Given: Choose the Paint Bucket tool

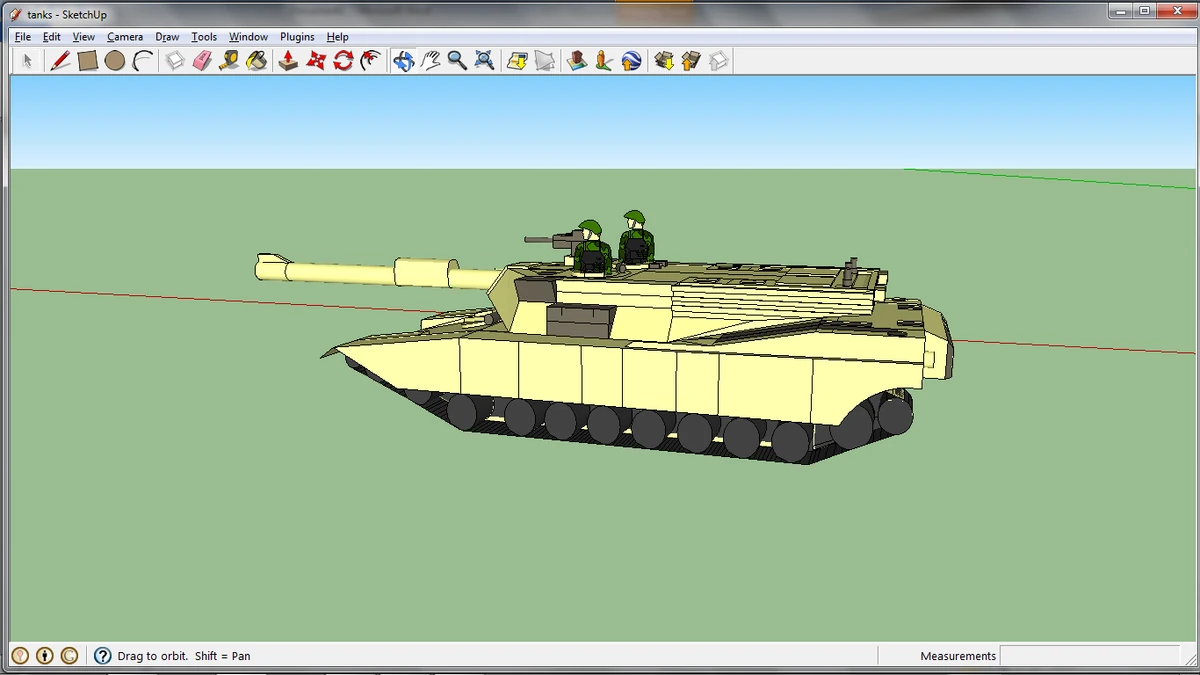Looking at the screenshot, I should tap(256, 60).
